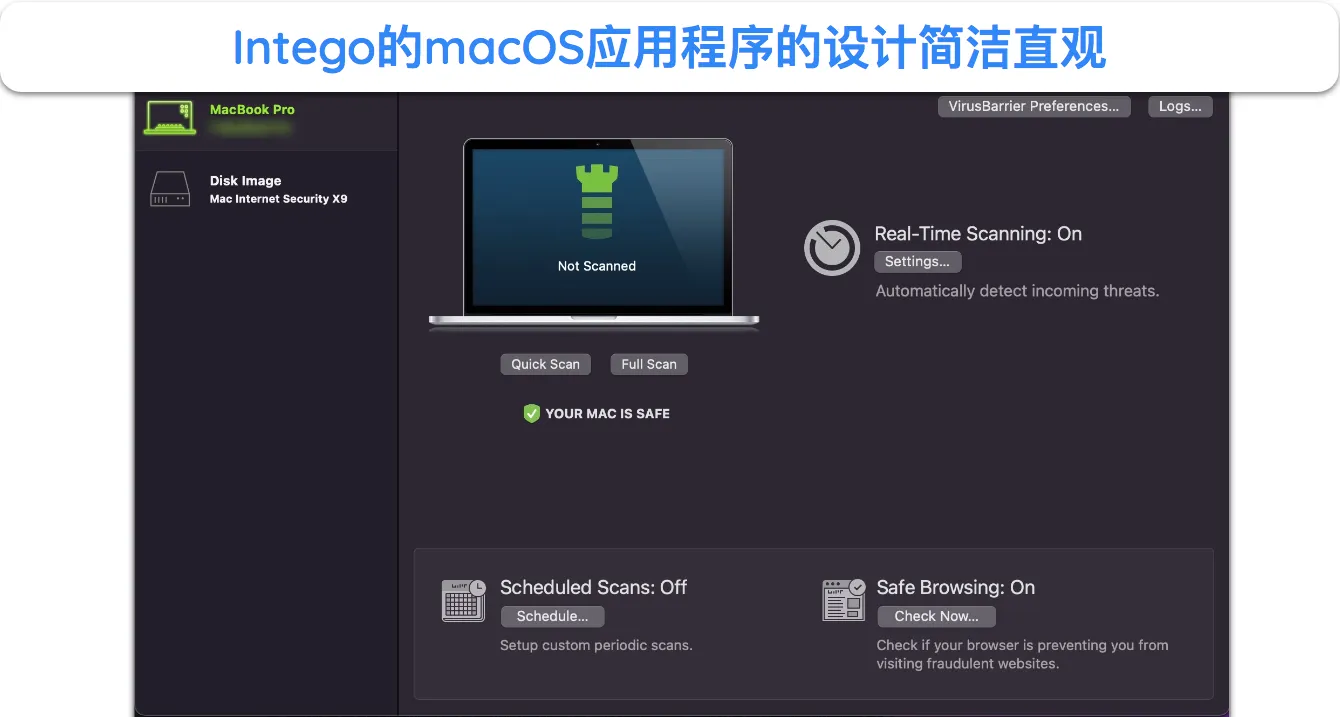Click the Real-Time Scanning: On heading

(978, 234)
